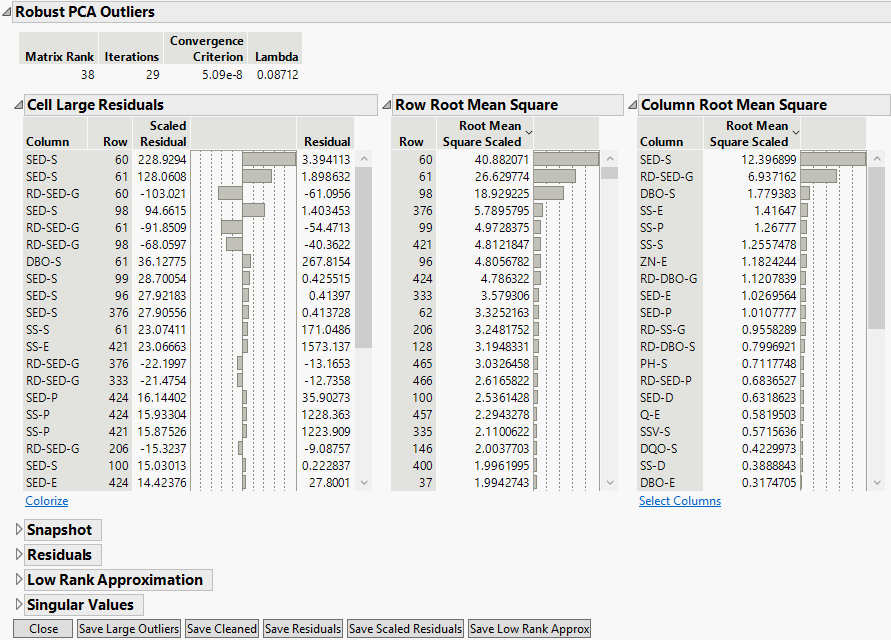This screenshot has width=891, height=640.
Task: Click the Colorize link
Action: point(46,500)
